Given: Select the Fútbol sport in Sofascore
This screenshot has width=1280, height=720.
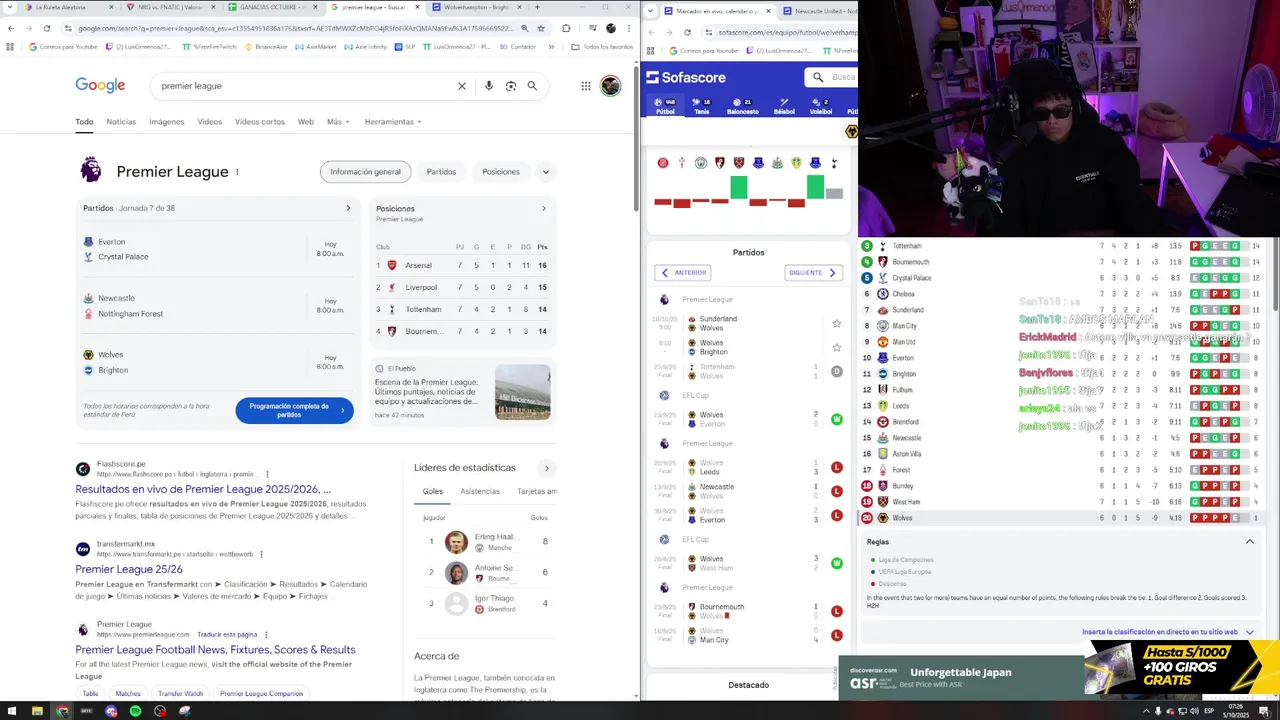Looking at the screenshot, I should point(665,106).
